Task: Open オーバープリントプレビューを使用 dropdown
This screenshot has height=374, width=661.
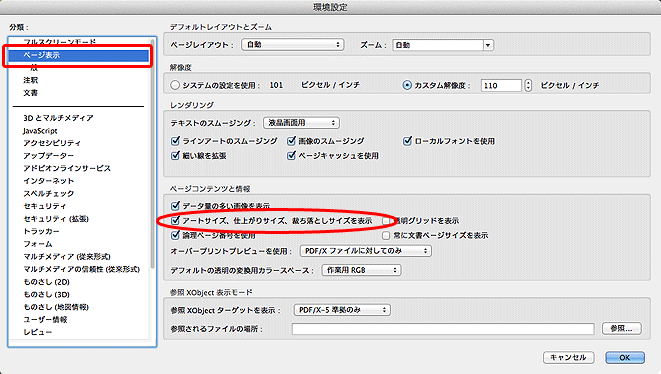Action: tap(365, 251)
